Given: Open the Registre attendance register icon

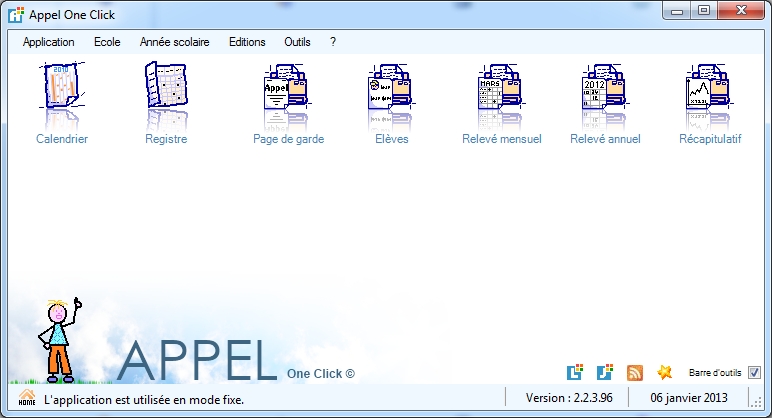Looking at the screenshot, I should pyautogui.click(x=166, y=85).
